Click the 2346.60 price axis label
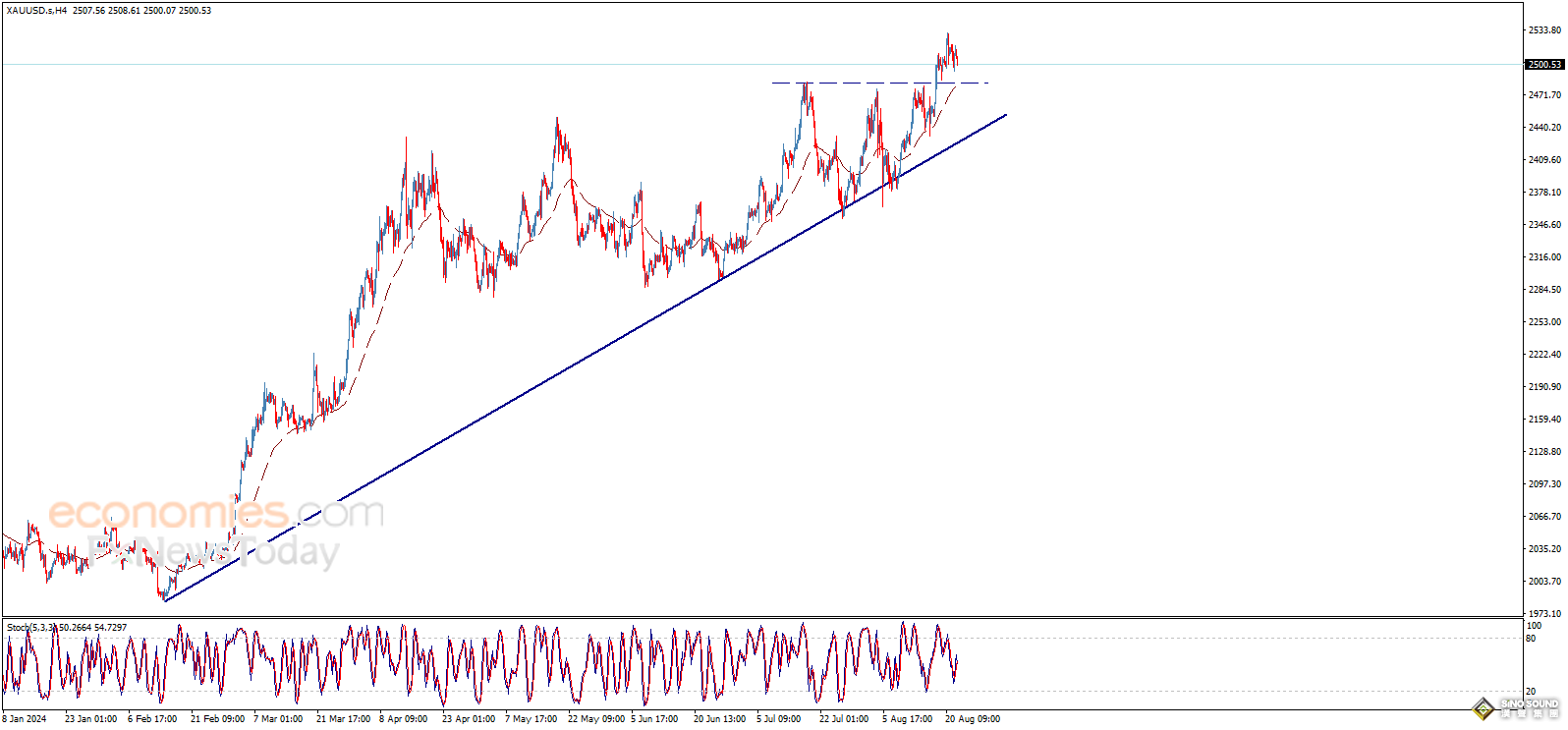Screen dimensions: 1568x730 click(1544, 225)
